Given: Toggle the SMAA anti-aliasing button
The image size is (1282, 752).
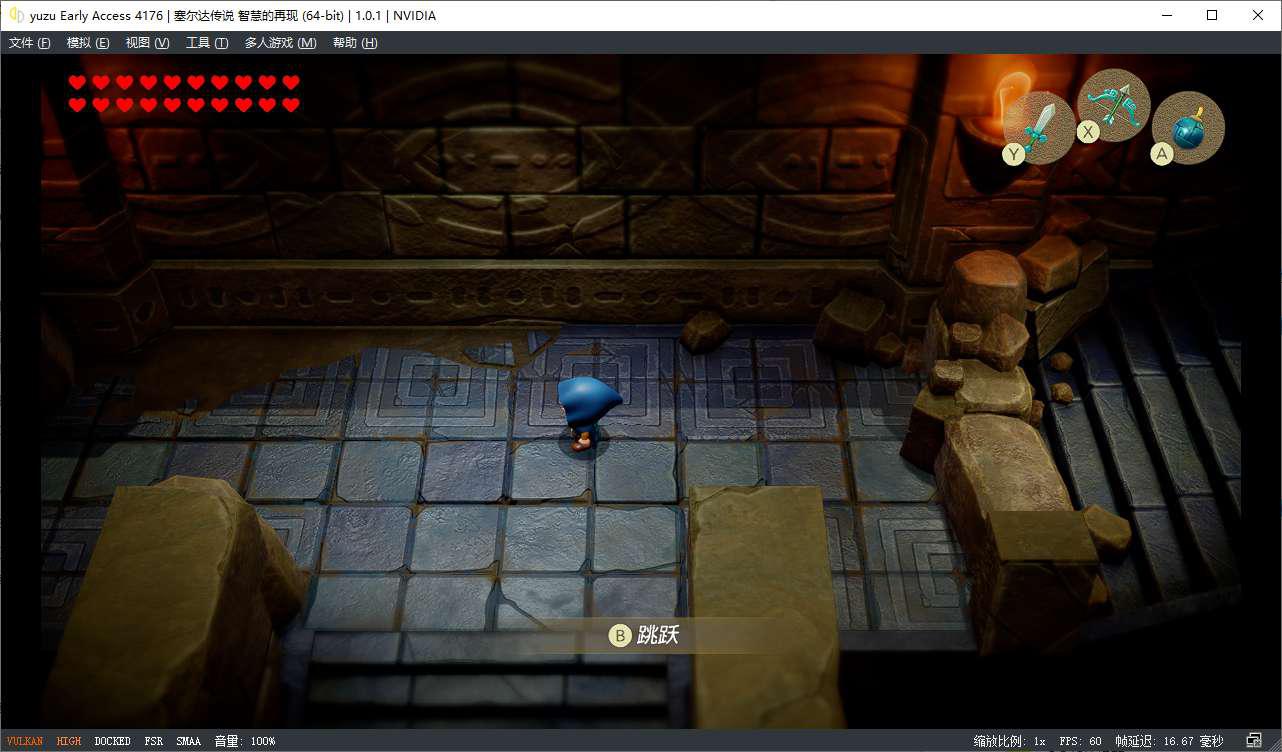Looking at the screenshot, I should pos(188,741).
